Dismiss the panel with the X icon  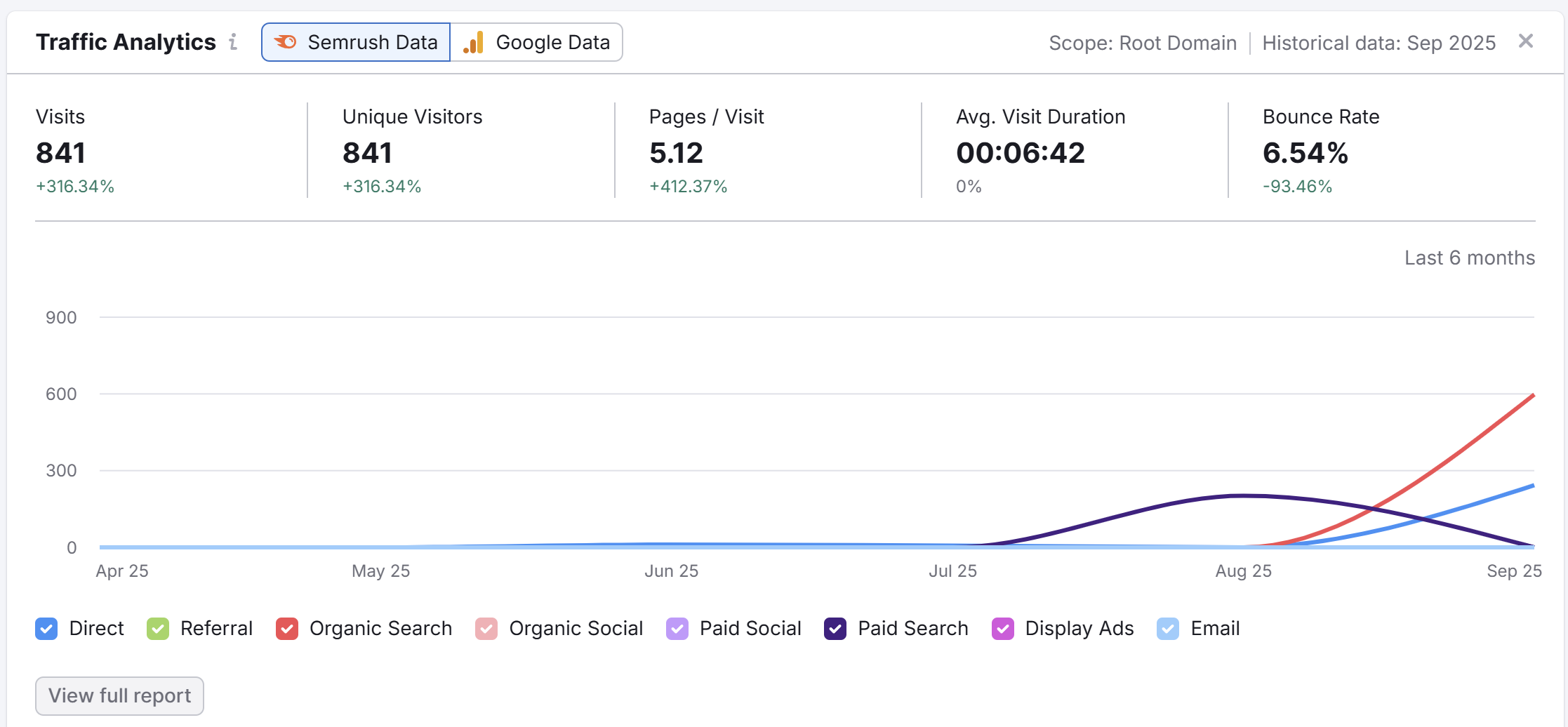coord(1526,41)
